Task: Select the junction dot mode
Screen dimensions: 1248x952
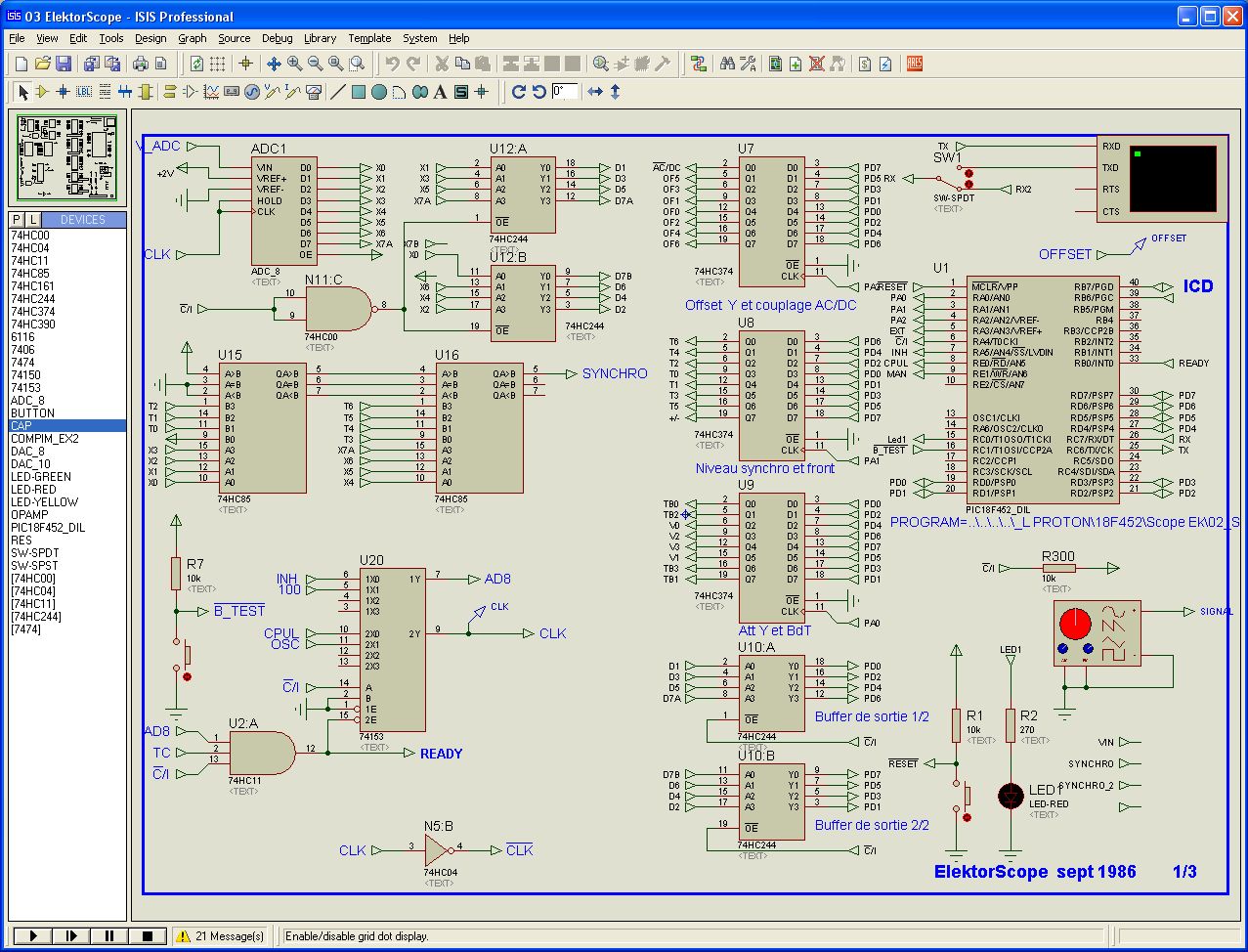Action: pos(63,92)
